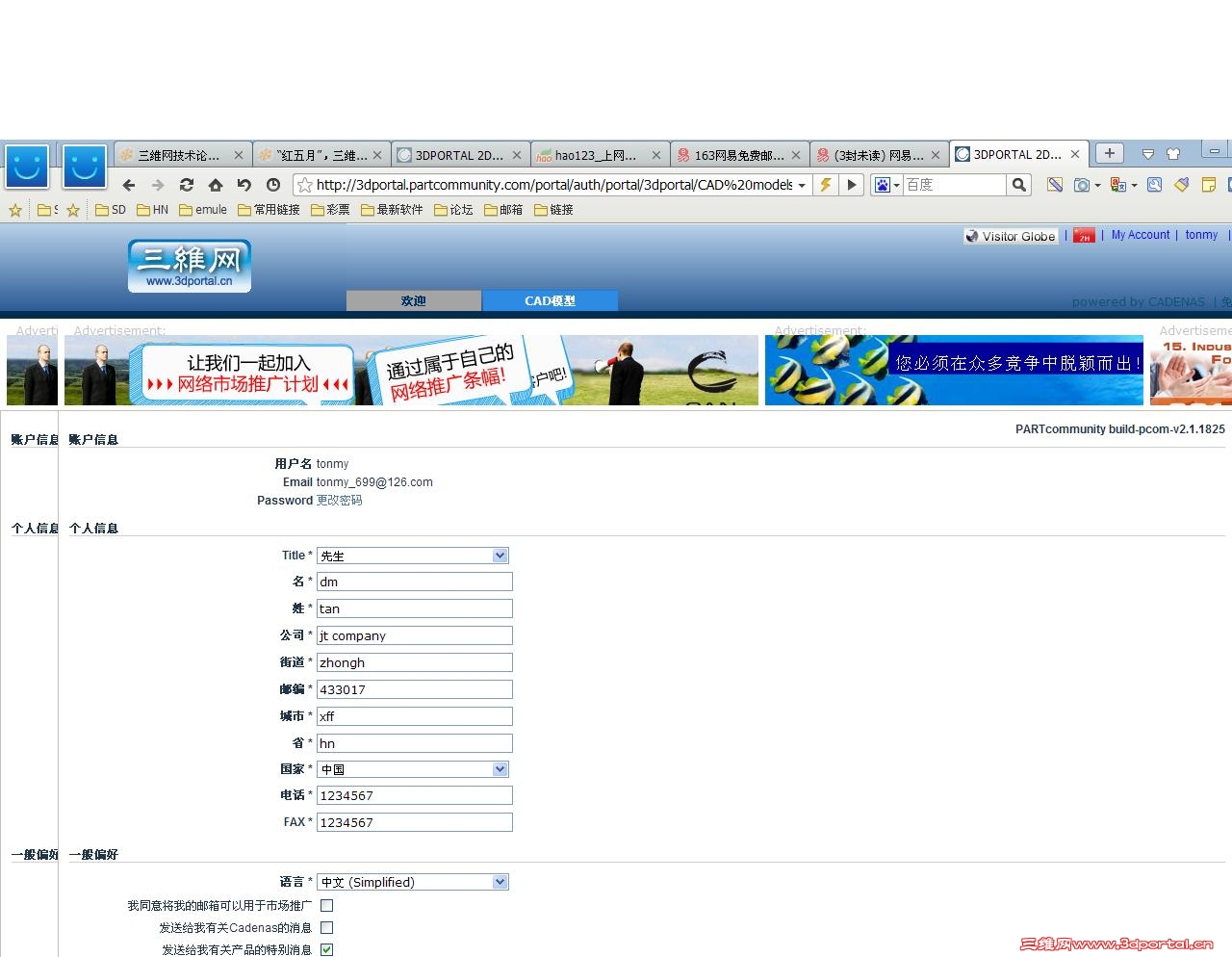Click the home page icon
Image resolution: width=1232 pixels, height=957 pixels.
pos(216,185)
